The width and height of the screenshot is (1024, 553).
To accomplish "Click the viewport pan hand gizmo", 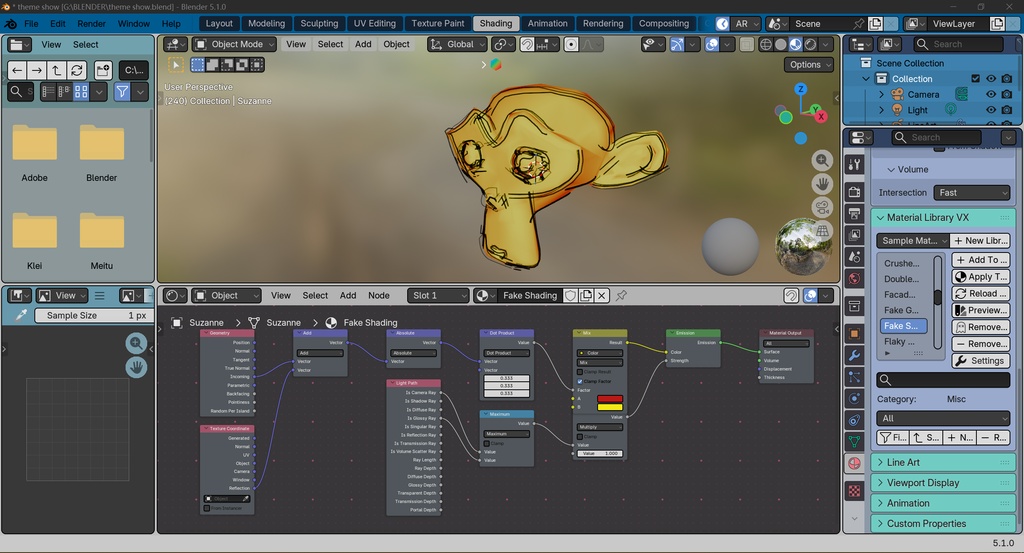I will [822, 184].
